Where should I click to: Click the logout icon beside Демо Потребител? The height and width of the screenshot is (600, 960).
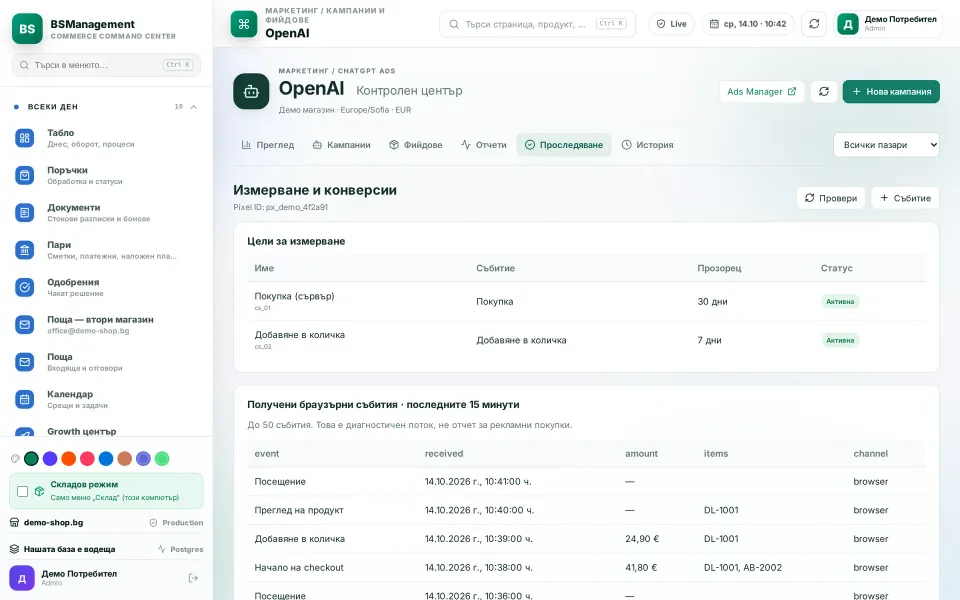click(x=193, y=578)
